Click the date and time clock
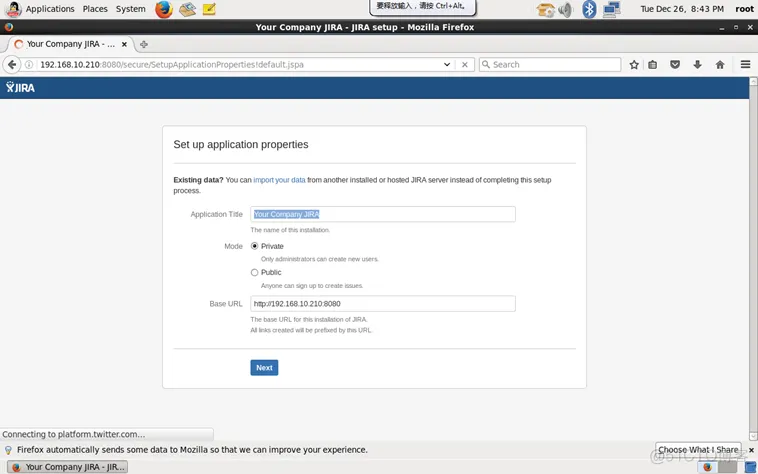 [682, 9]
